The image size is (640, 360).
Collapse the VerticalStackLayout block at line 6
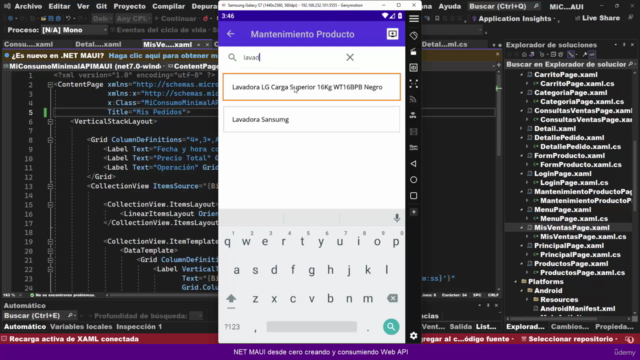coord(50,121)
